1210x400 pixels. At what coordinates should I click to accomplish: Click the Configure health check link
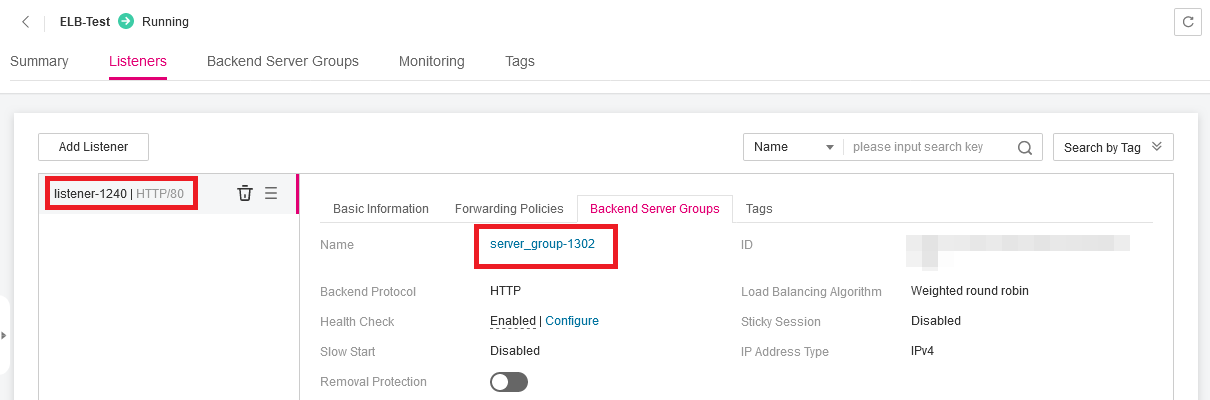[571, 321]
